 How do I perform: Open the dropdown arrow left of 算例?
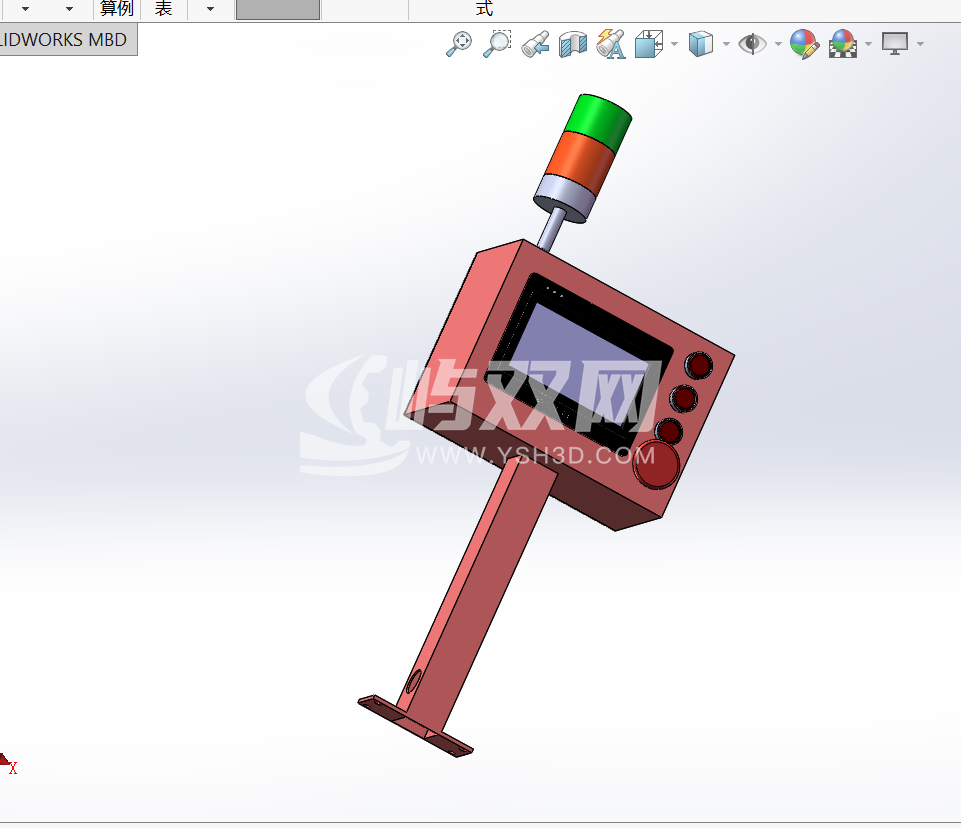pos(69,9)
